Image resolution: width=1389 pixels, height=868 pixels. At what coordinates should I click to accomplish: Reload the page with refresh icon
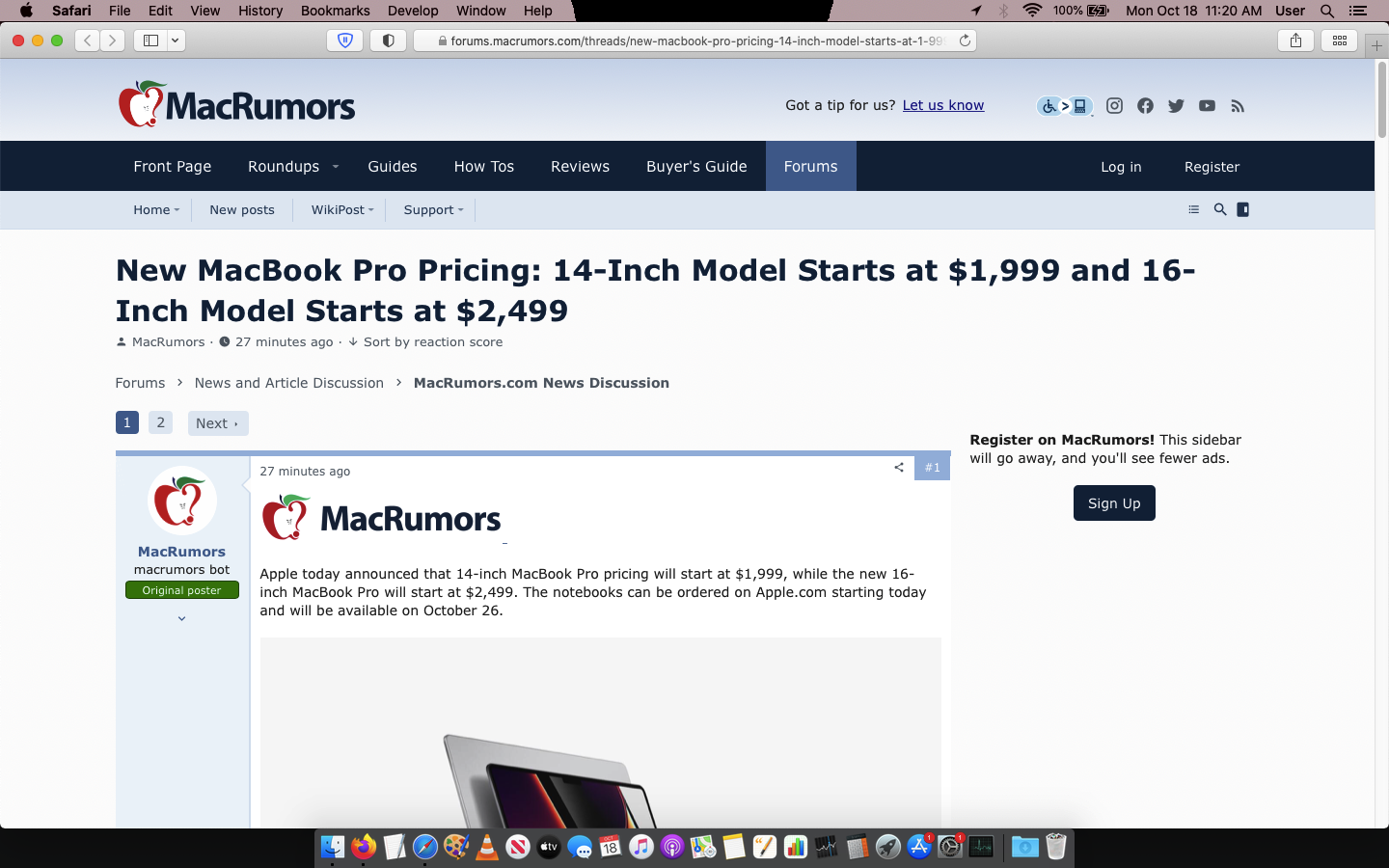click(965, 41)
